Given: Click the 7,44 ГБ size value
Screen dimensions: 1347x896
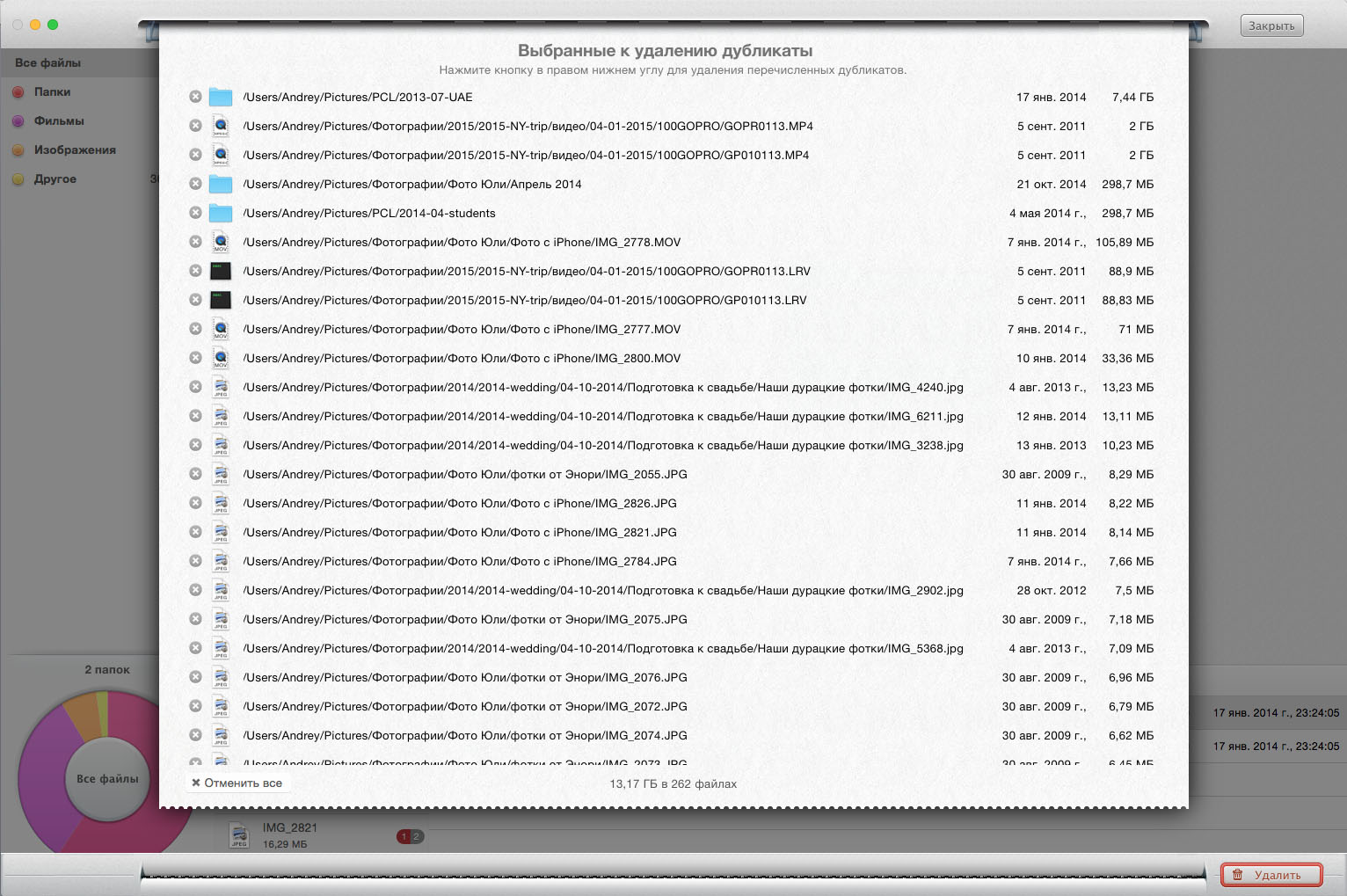Looking at the screenshot, I should [x=1132, y=97].
